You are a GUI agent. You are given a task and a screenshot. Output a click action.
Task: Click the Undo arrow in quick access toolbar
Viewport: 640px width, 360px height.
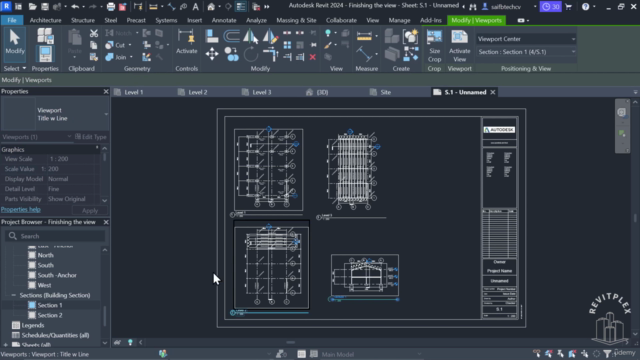tap(75, 7)
